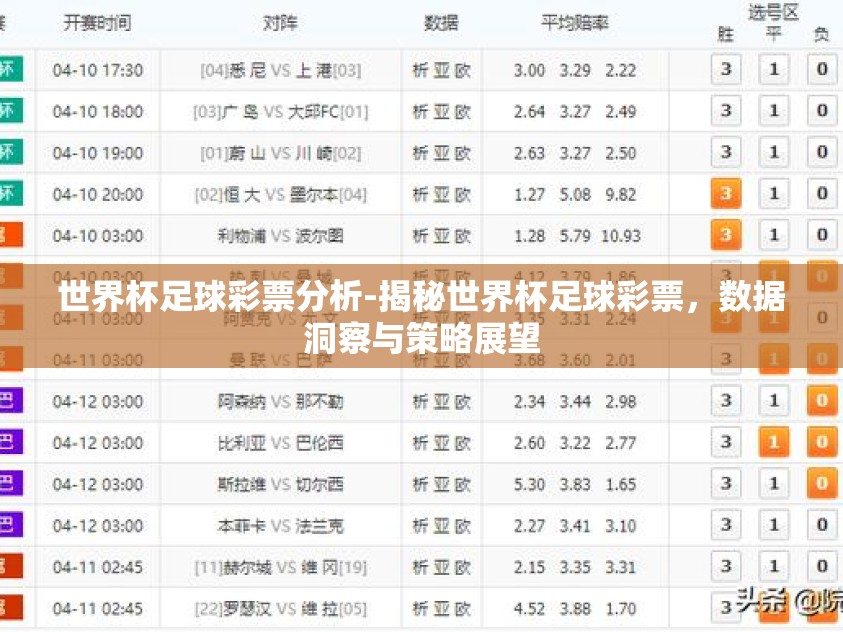Viewport: 843px width, 632px height.
Task: Deselect highlighted loss (0) for 比利亚 VS 巴伦西
Action: coord(821,442)
